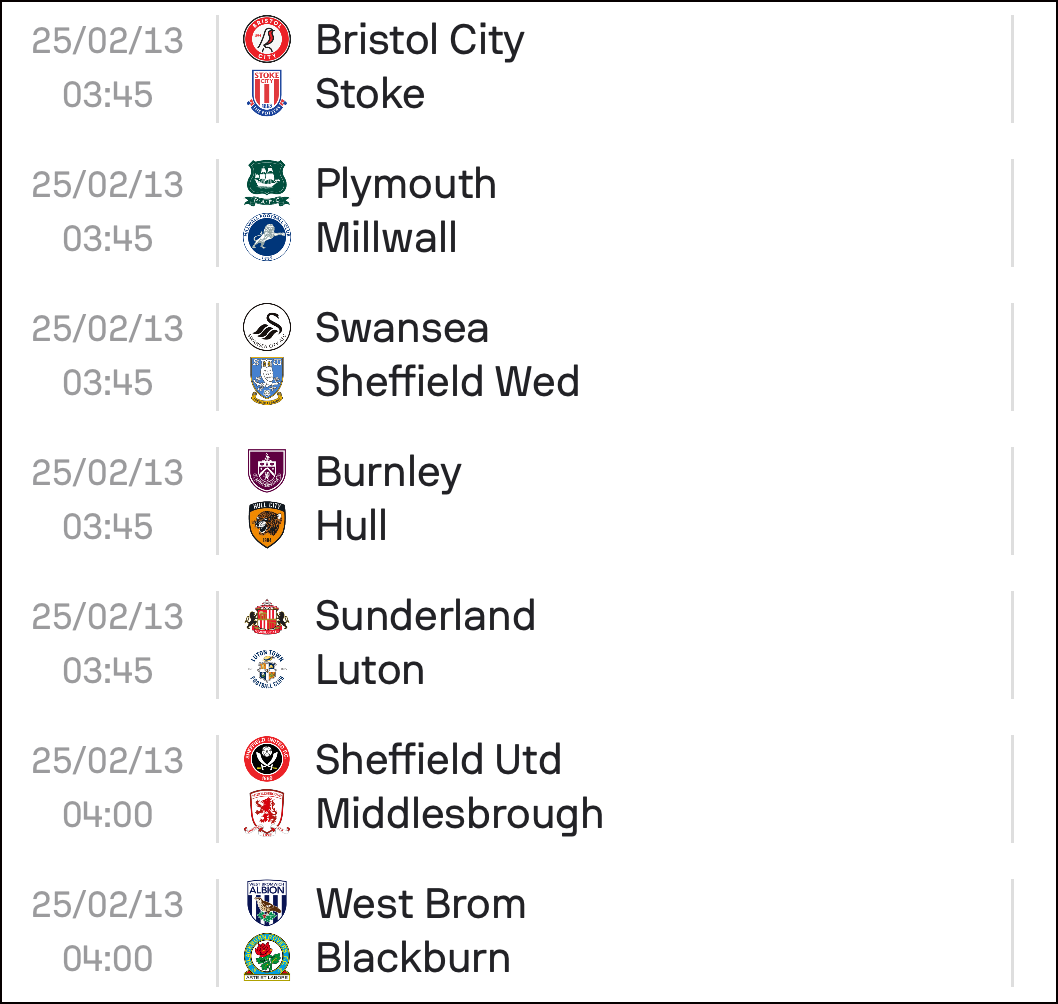
Task: Open the Sheffield Wed team name
Action: tap(447, 381)
